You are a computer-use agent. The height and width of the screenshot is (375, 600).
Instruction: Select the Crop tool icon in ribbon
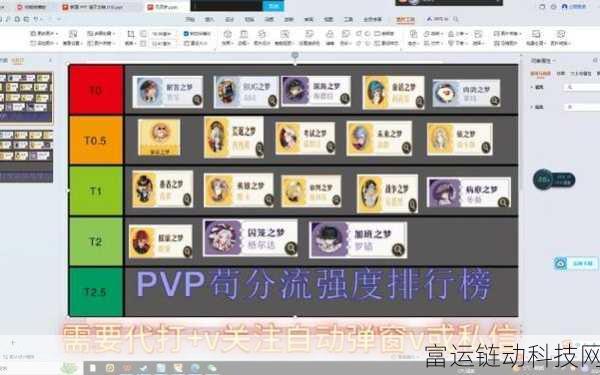(x=130, y=34)
